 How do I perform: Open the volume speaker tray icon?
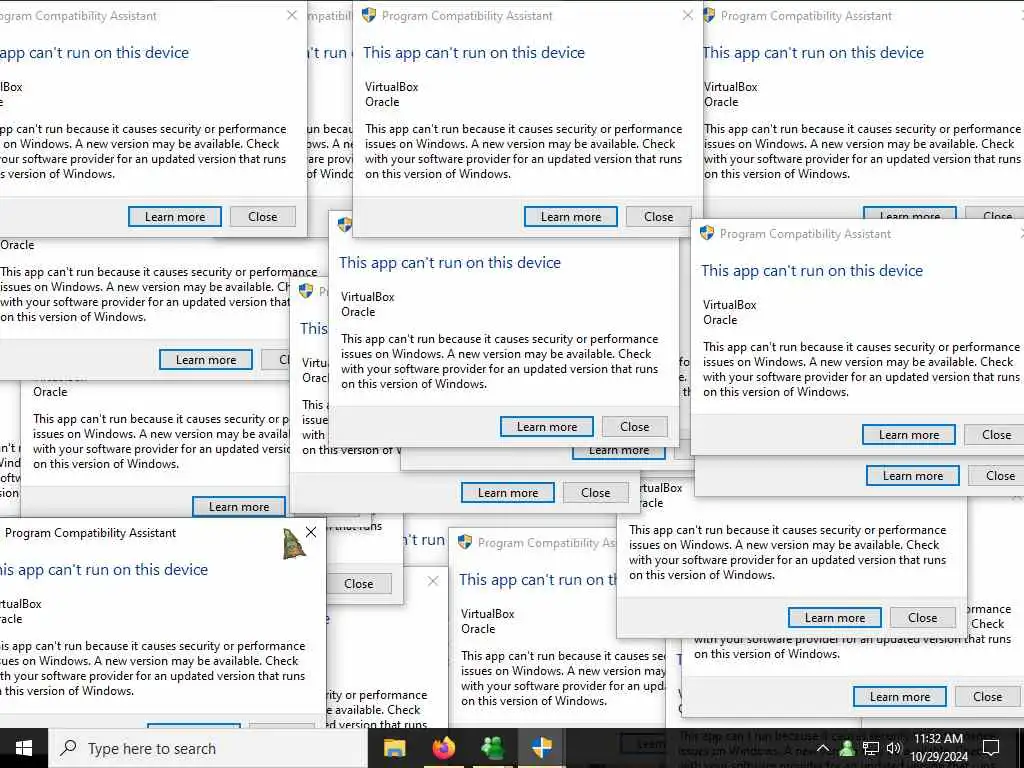point(894,748)
